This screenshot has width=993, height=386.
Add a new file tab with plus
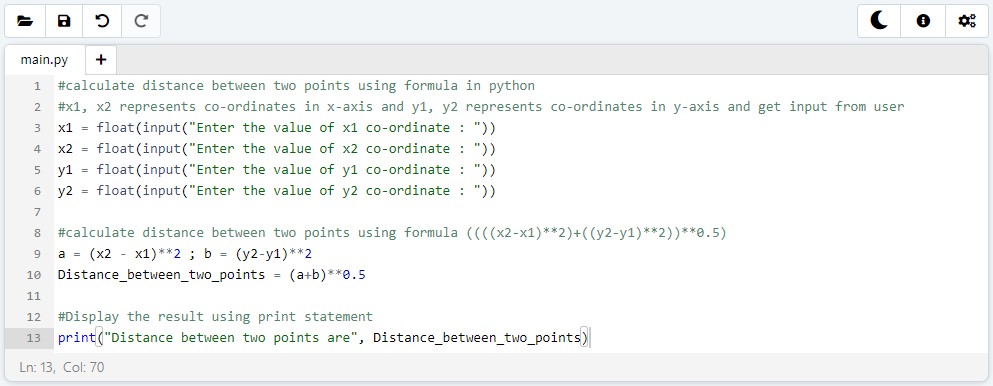tap(101, 60)
